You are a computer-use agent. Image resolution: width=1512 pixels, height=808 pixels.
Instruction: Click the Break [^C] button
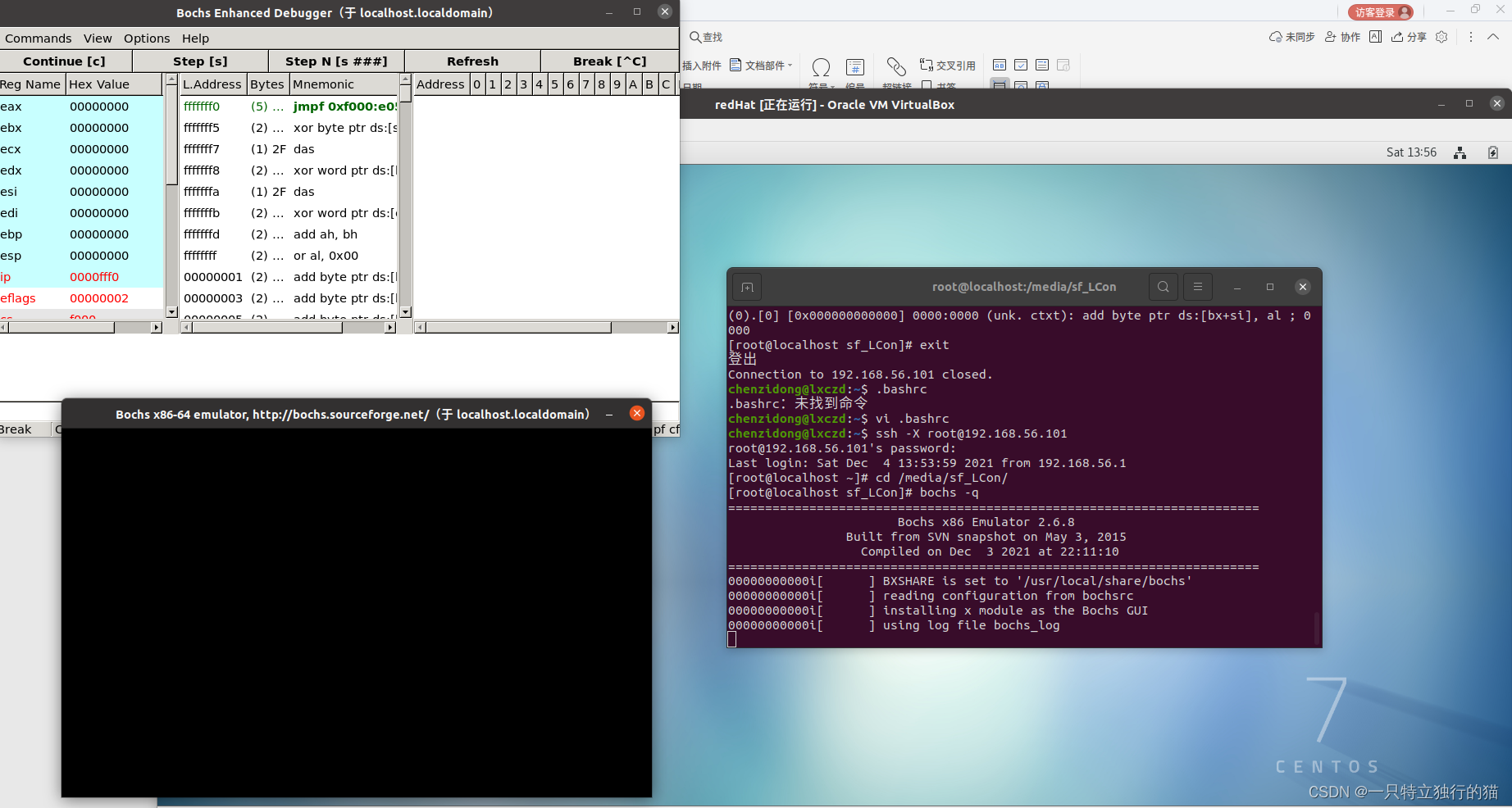coord(609,61)
